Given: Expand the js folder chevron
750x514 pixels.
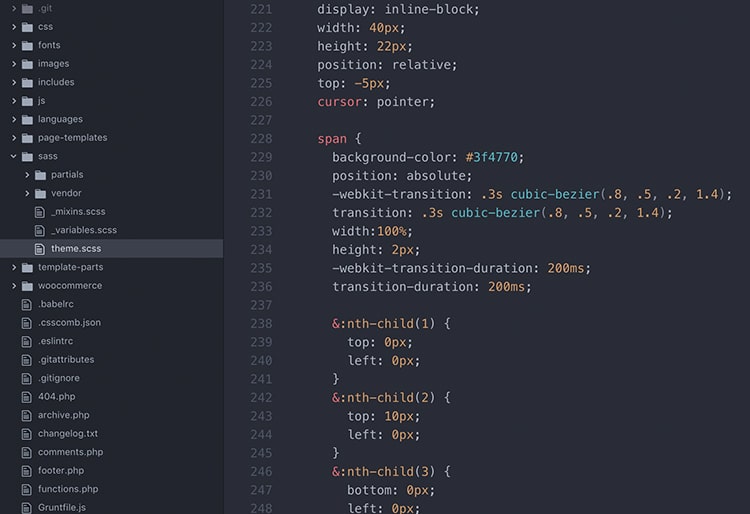Looking at the screenshot, I should [x=14, y=101].
